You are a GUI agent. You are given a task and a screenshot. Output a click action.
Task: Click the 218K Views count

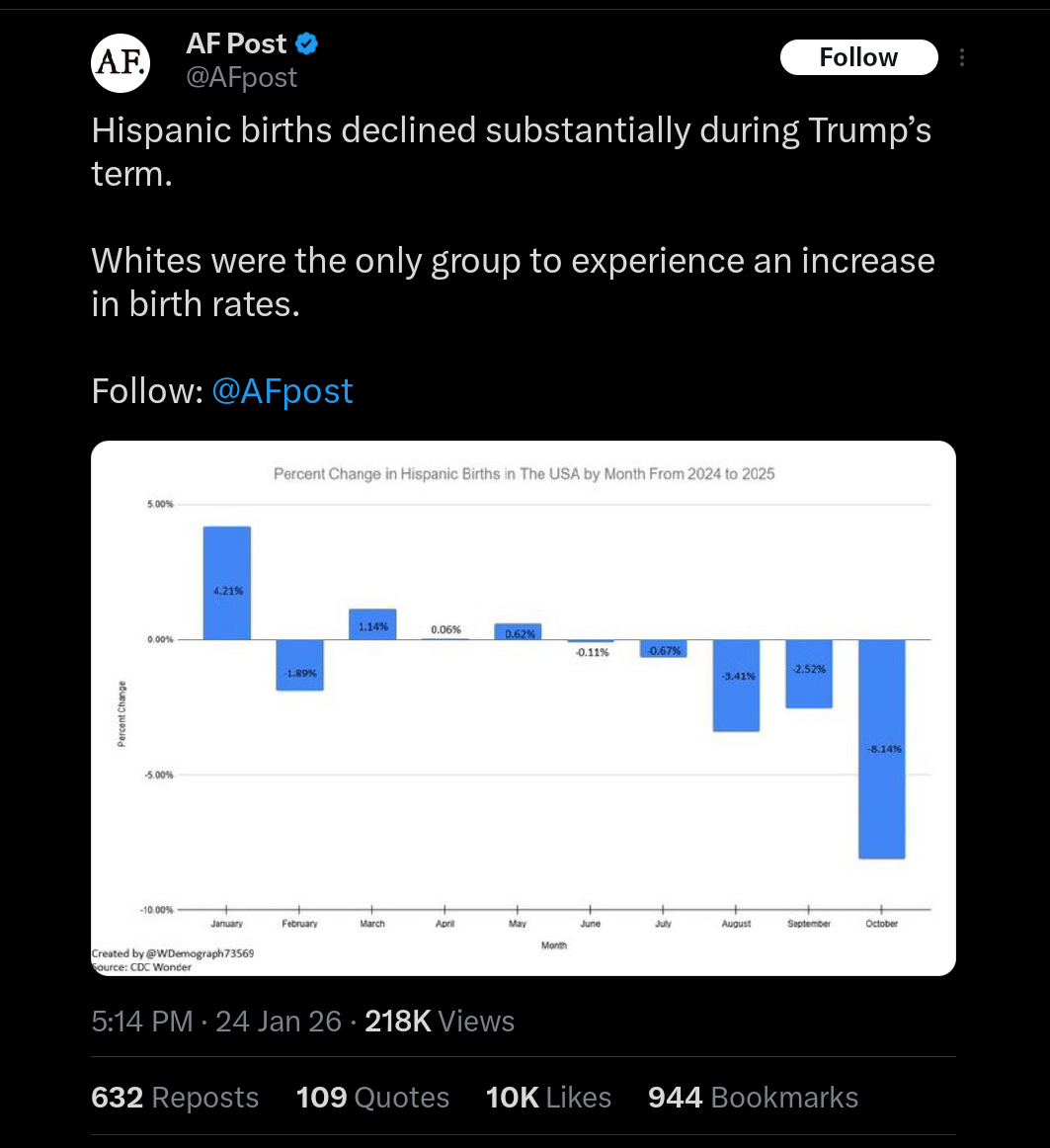[x=440, y=1021]
